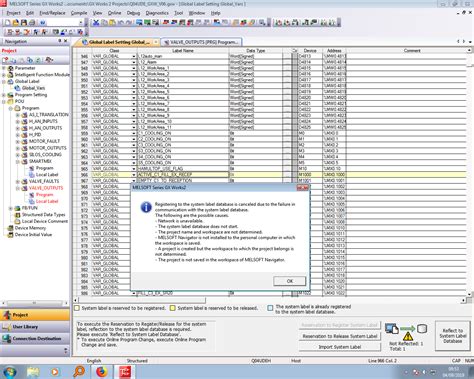Click the database cylinder icon
This screenshot has width=474, height=379.
click(422, 328)
